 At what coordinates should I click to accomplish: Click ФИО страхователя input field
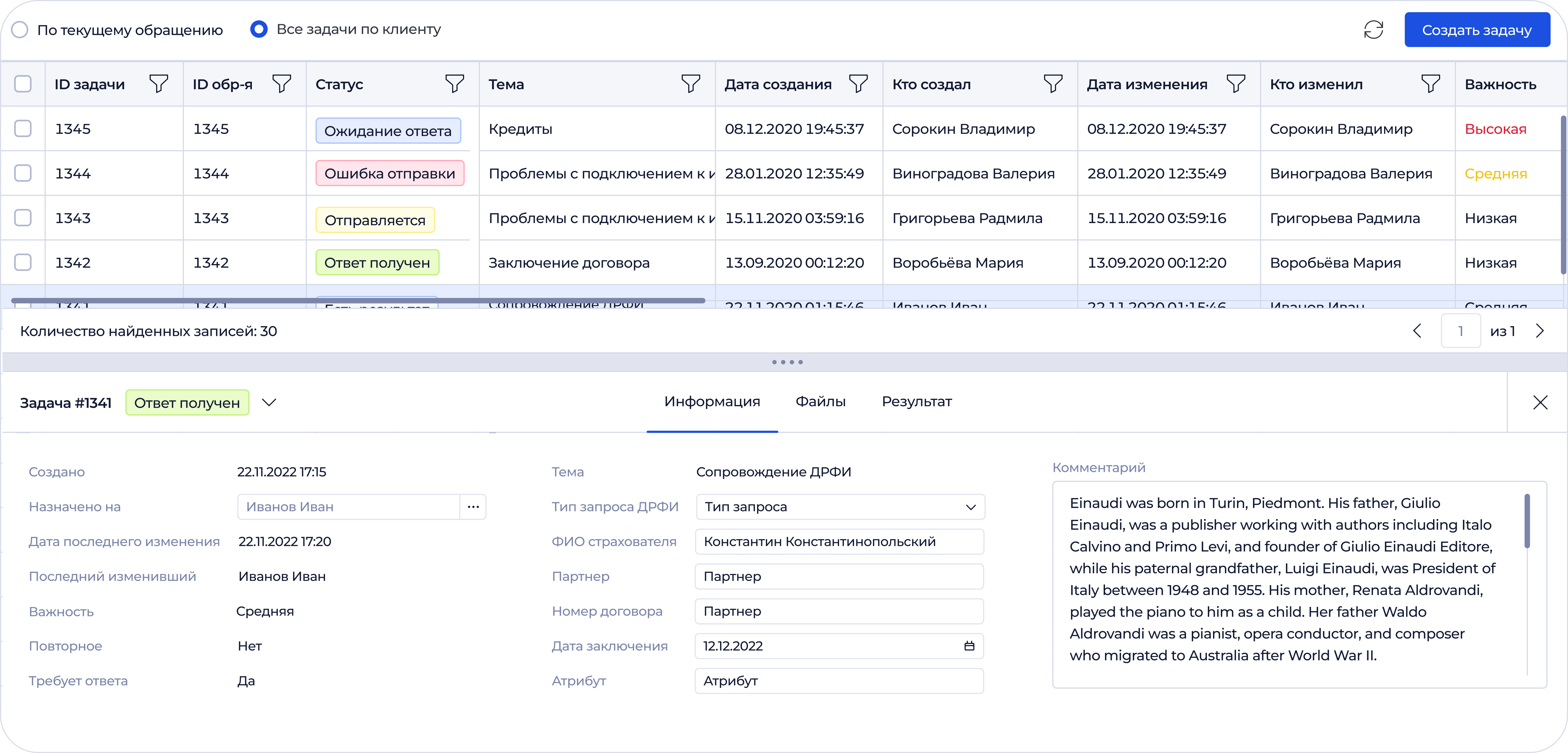click(x=839, y=542)
